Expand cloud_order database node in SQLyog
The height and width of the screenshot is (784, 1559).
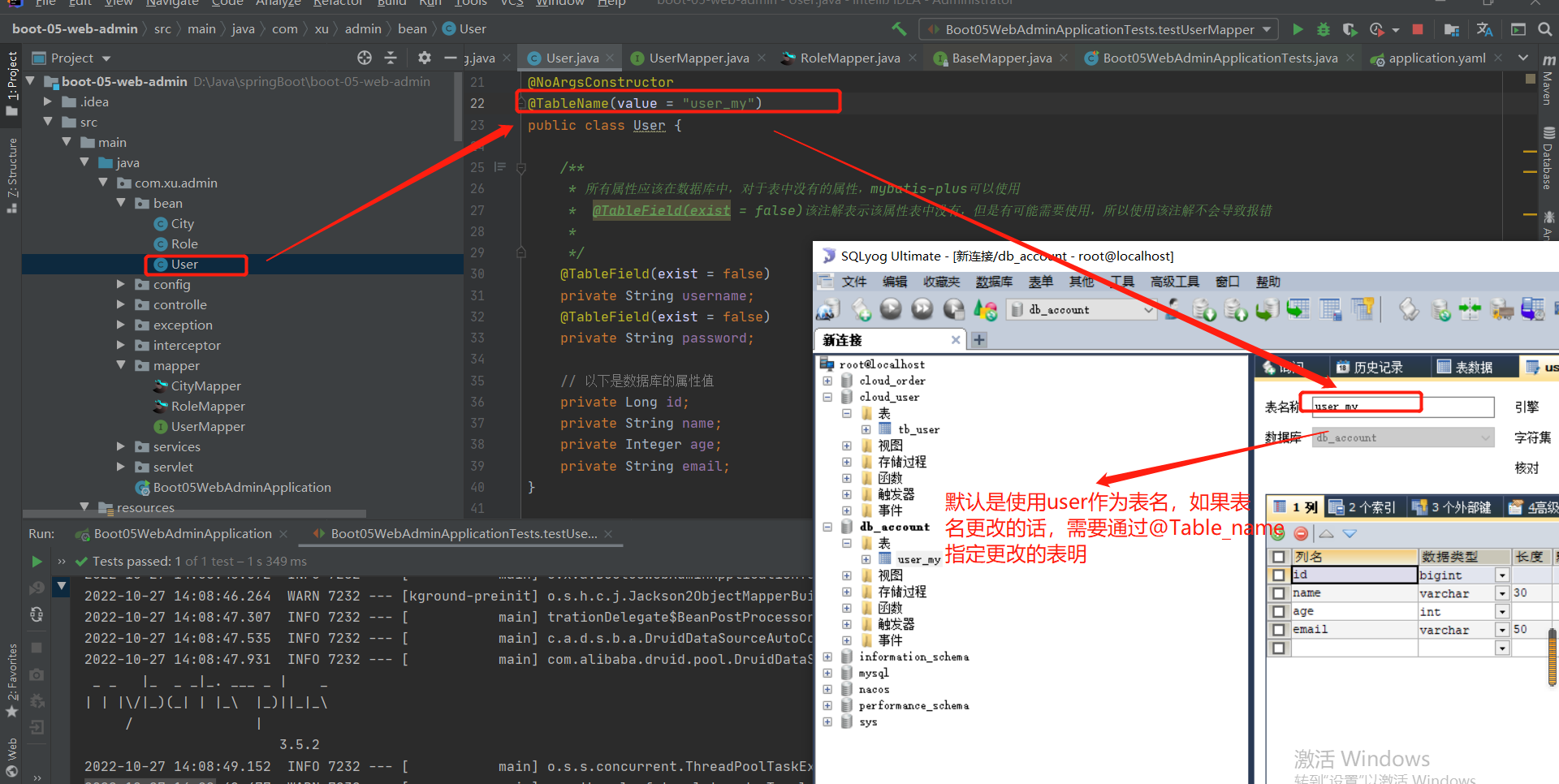[x=827, y=381]
